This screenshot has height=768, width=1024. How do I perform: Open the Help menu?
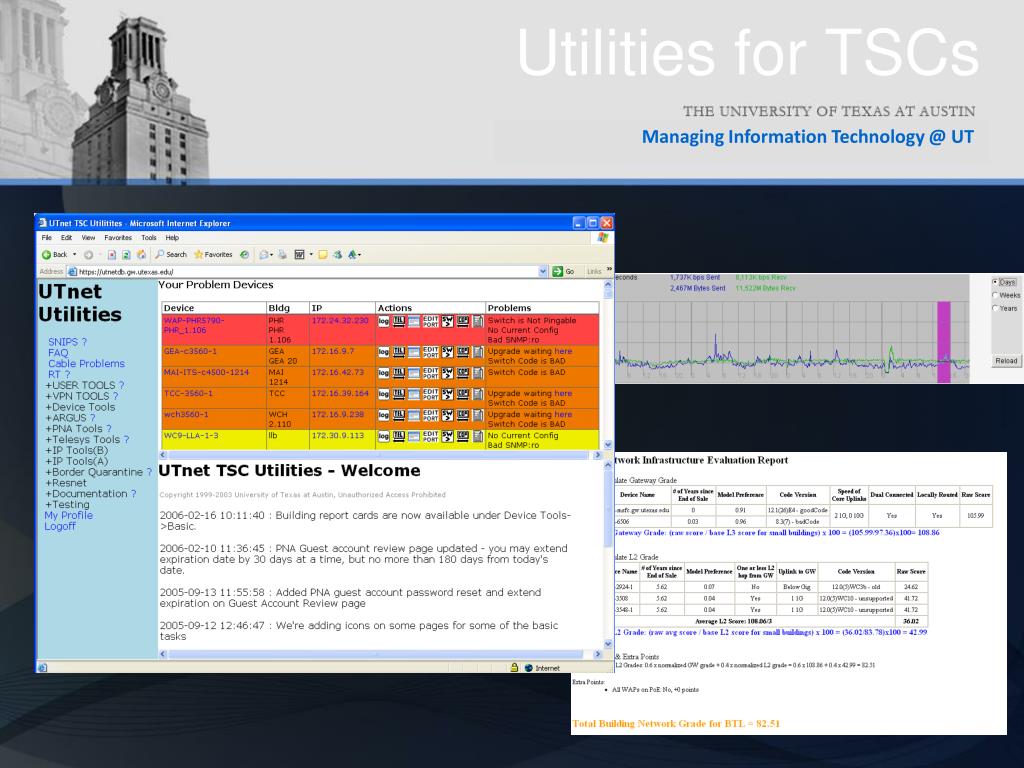pyautogui.click(x=172, y=238)
